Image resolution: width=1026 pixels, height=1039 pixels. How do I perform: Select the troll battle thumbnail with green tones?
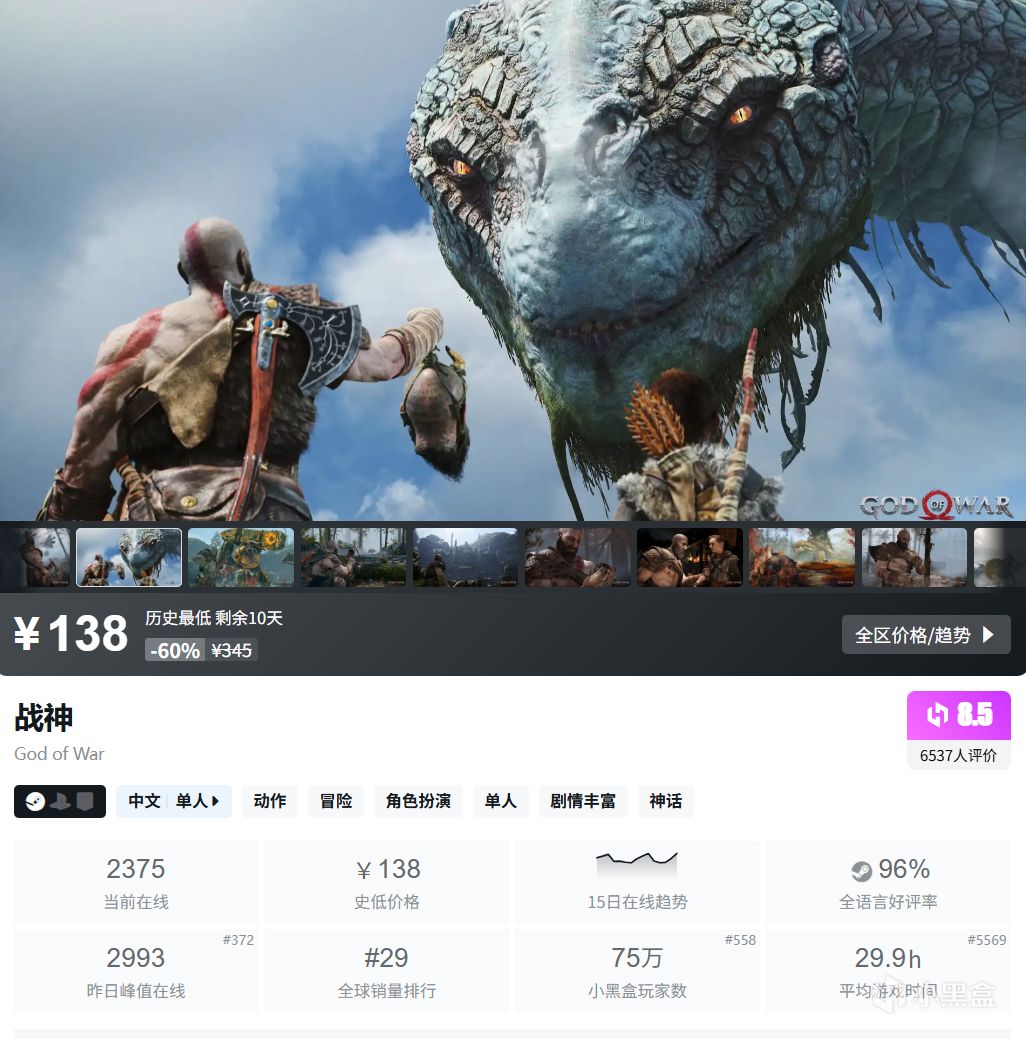coord(241,557)
